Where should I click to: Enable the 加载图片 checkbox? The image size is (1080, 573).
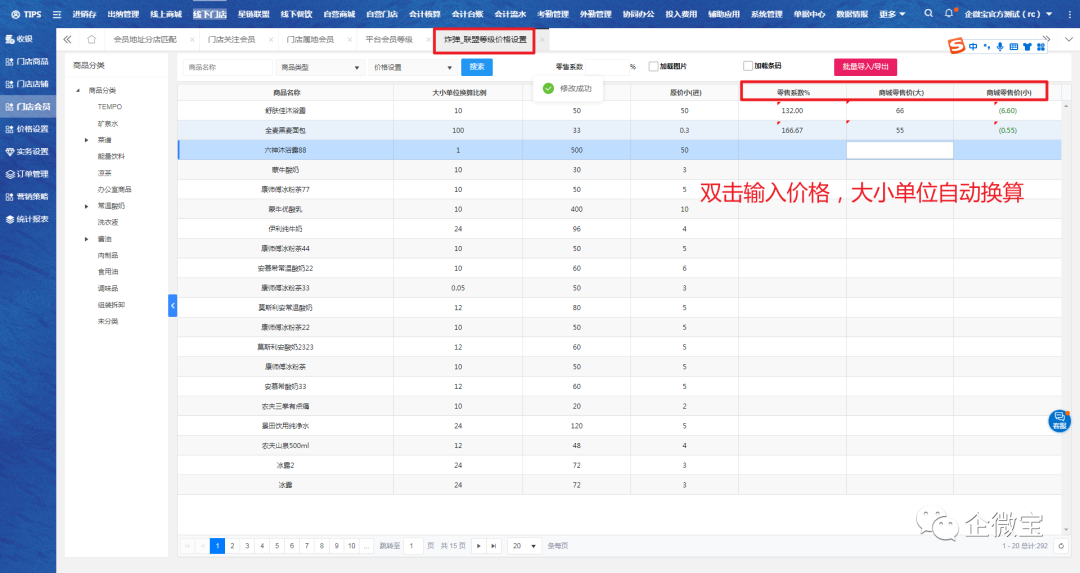653,67
